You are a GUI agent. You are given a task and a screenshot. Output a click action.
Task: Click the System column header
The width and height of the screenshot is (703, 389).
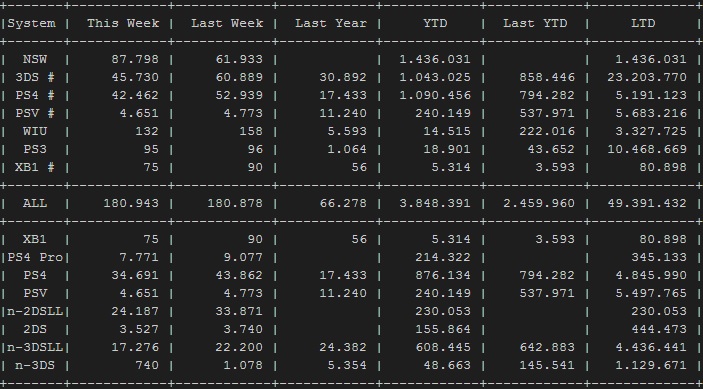[31, 23]
